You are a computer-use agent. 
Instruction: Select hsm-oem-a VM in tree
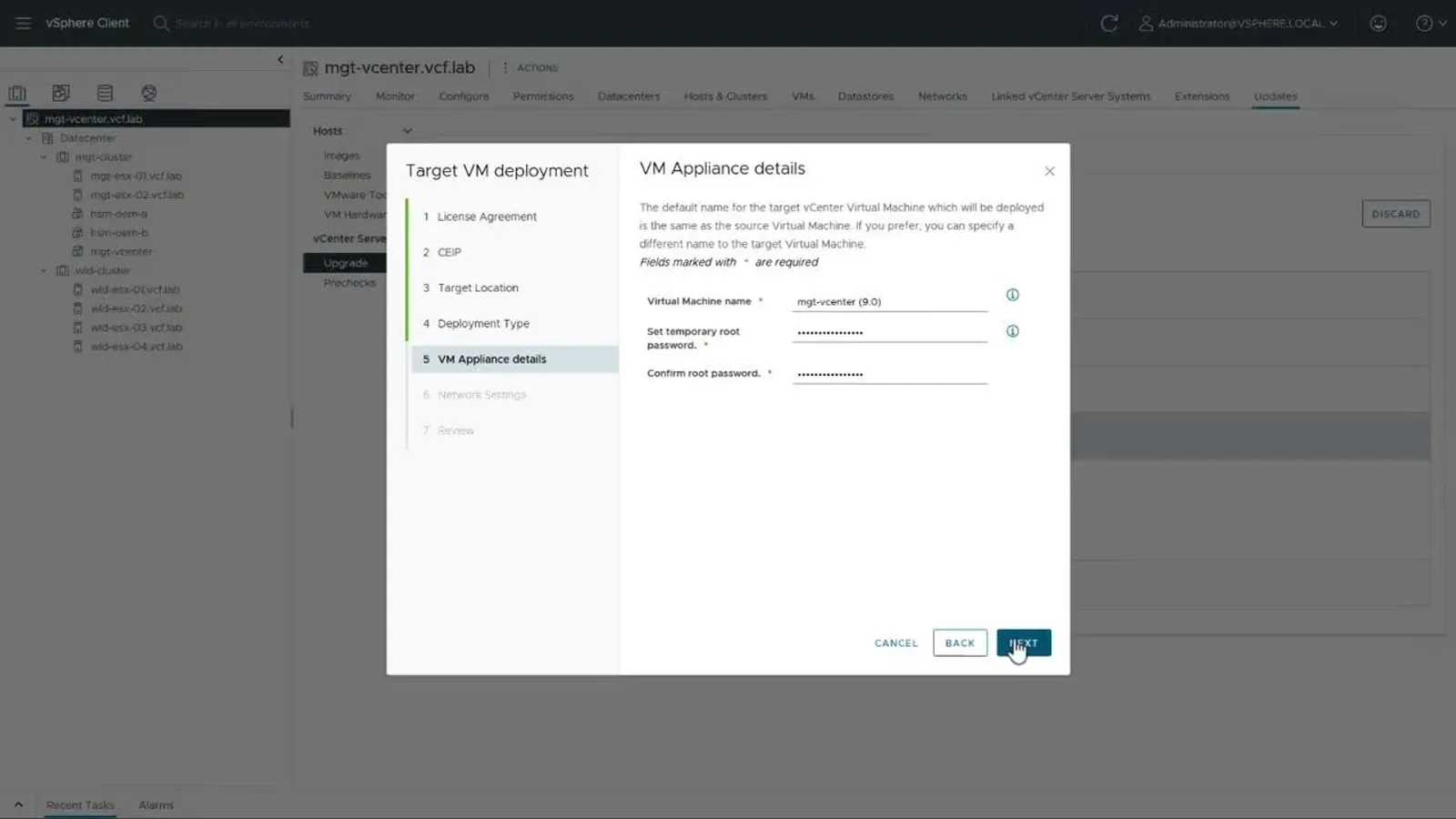click(118, 214)
